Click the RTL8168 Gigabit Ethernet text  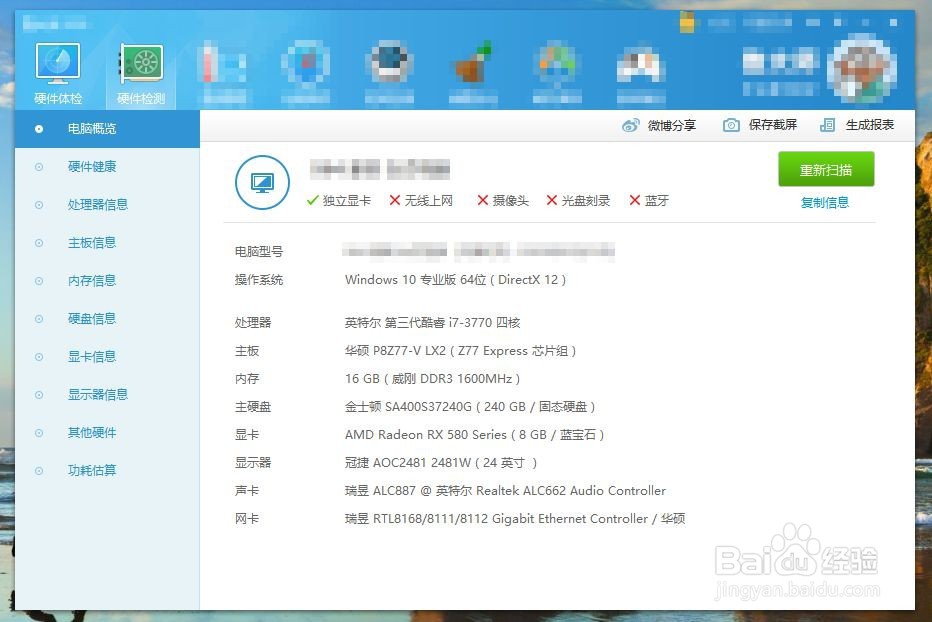pyautogui.click(x=515, y=519)
